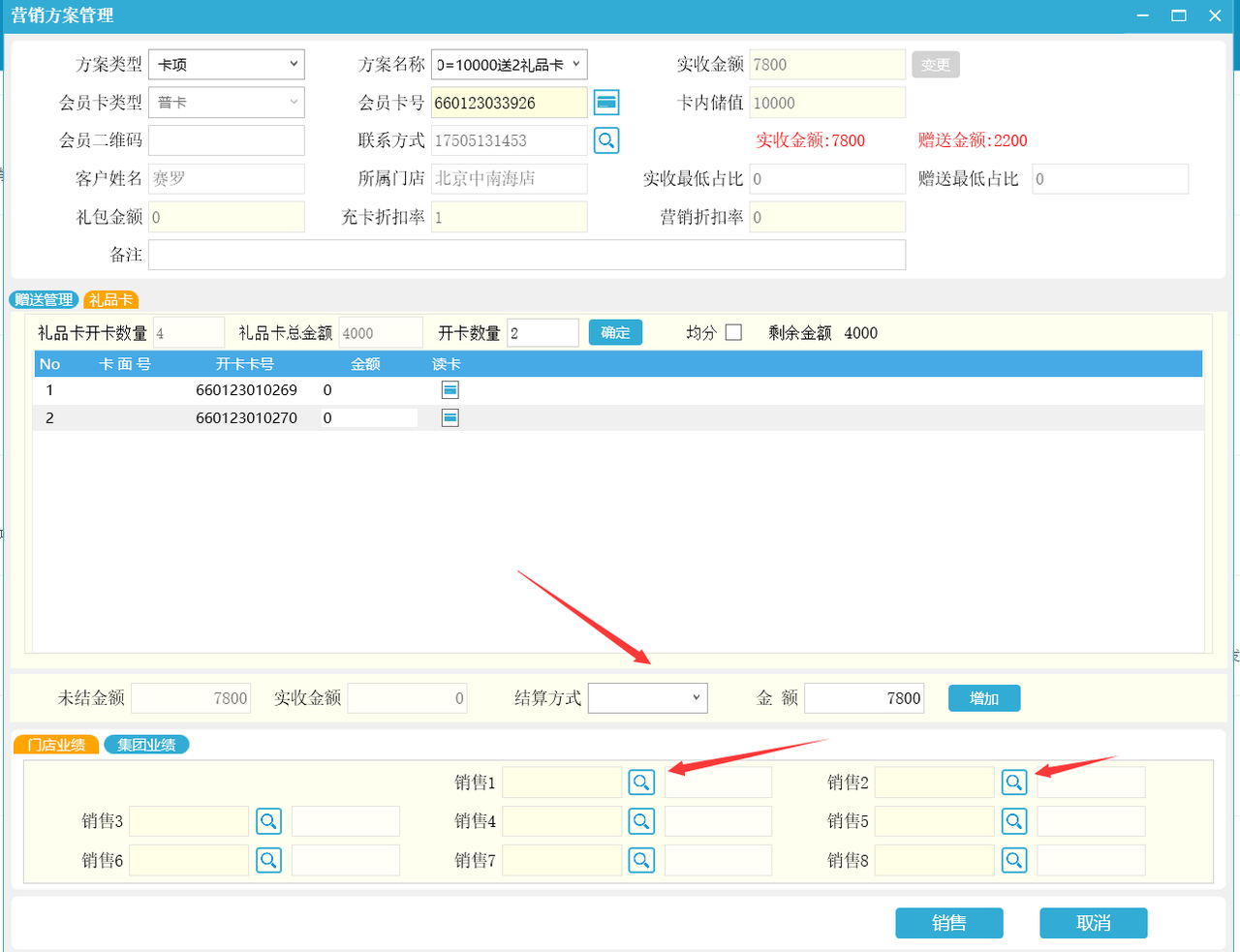The height and width of the screenshot is (952, 1240).
Task: Open the 结算方式 payment method dropdown
Action: (647, 698)
